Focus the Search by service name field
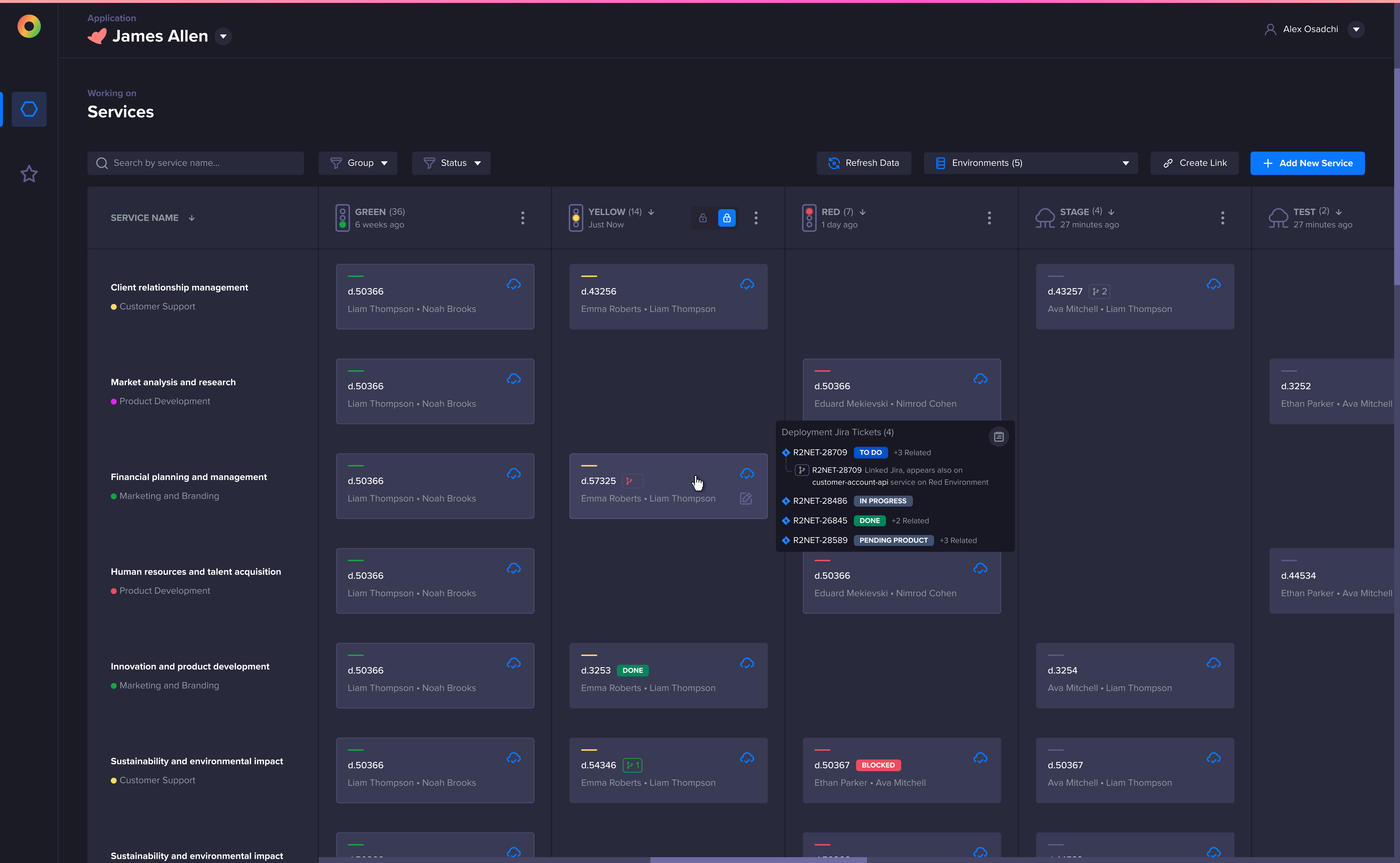 (196, 163)
